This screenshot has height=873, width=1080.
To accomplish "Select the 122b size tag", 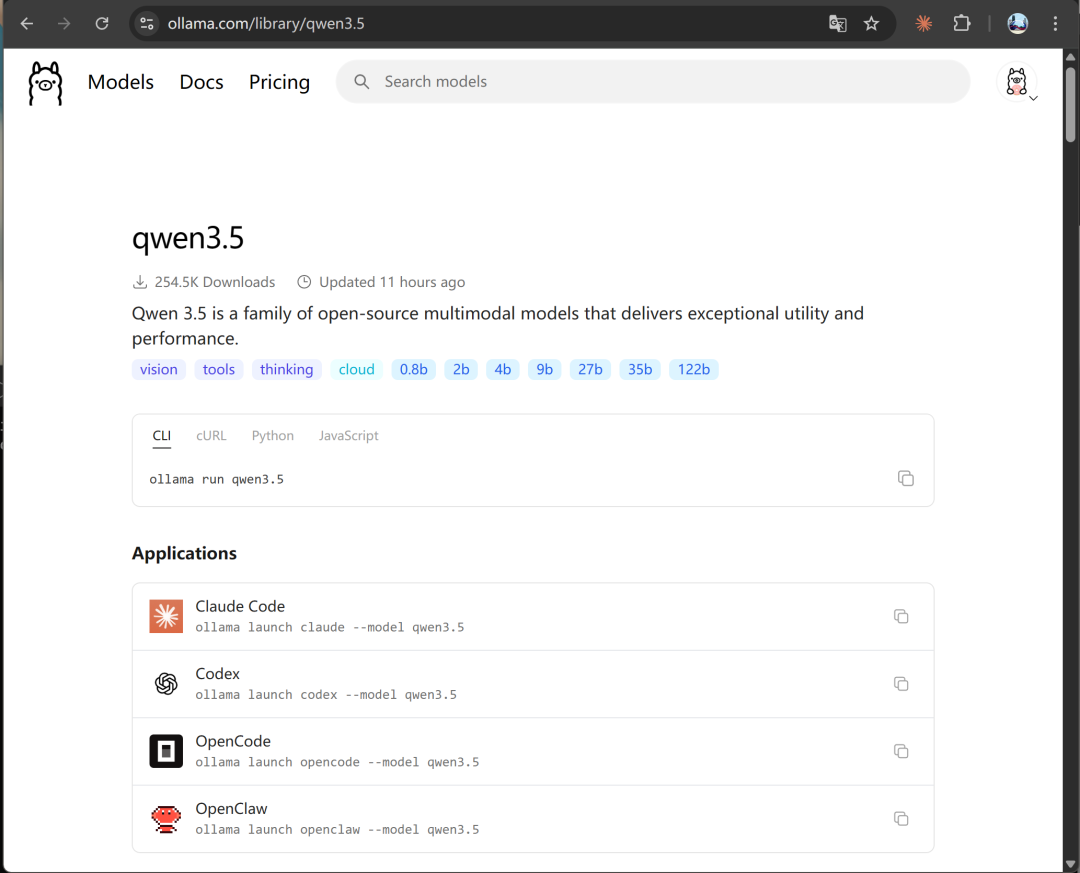I will 694,369.
